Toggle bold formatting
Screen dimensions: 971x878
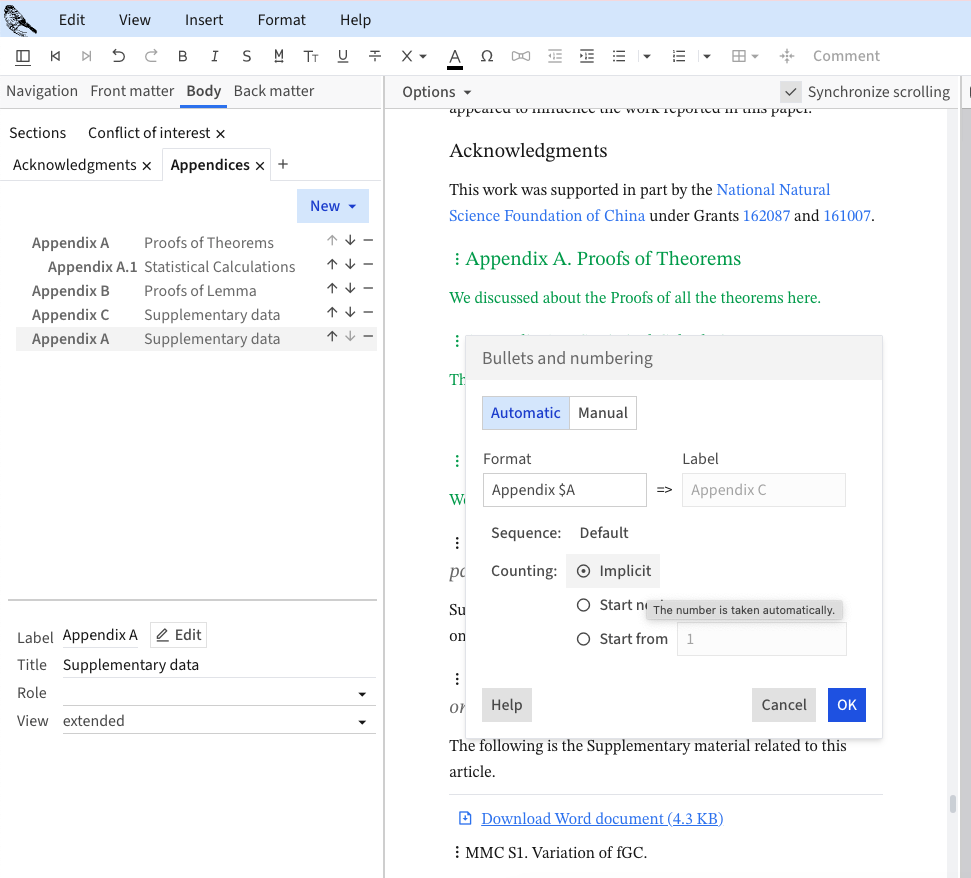182,56
